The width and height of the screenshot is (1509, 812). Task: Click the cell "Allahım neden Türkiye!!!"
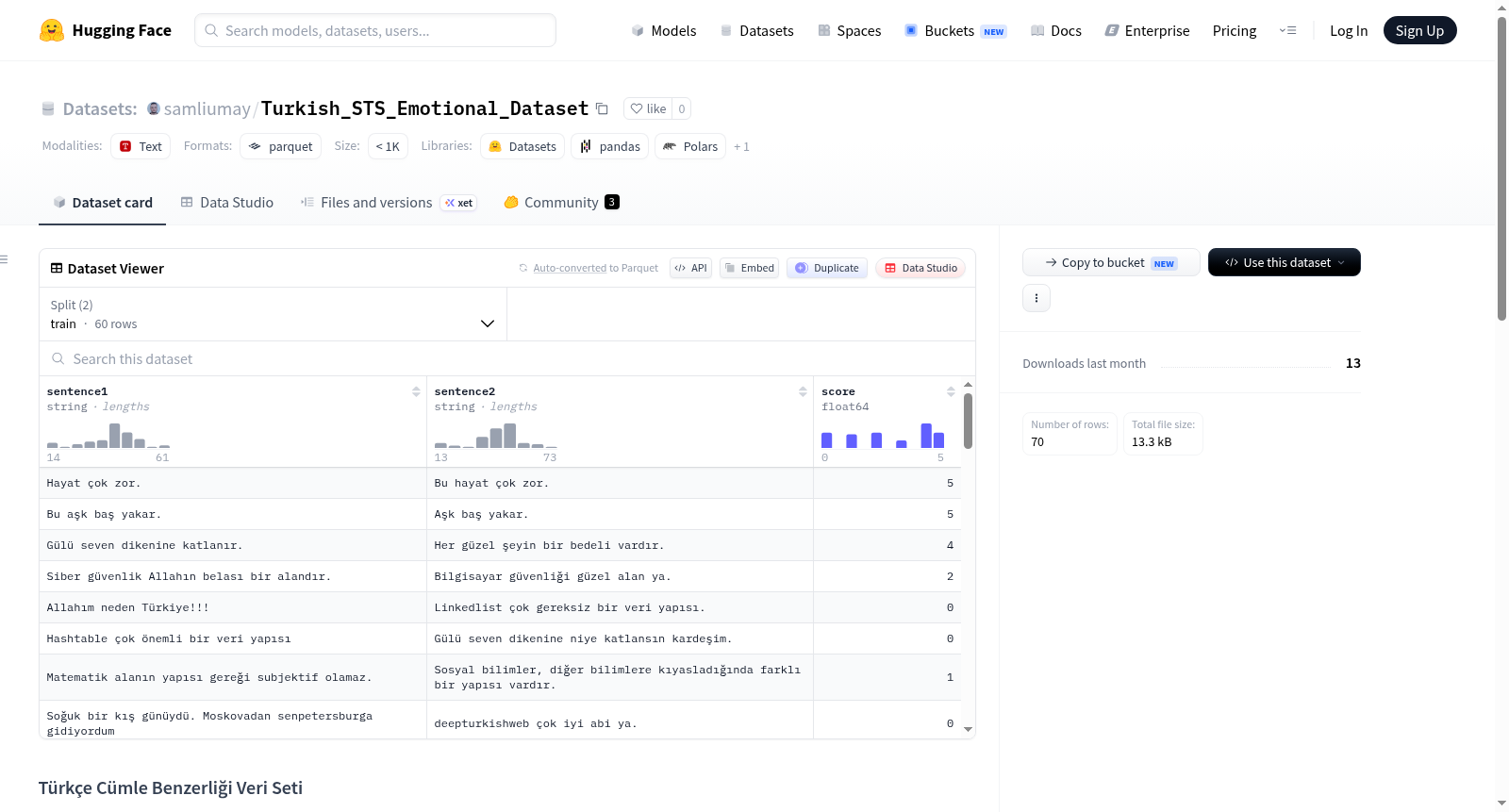[x=233, y=607]
